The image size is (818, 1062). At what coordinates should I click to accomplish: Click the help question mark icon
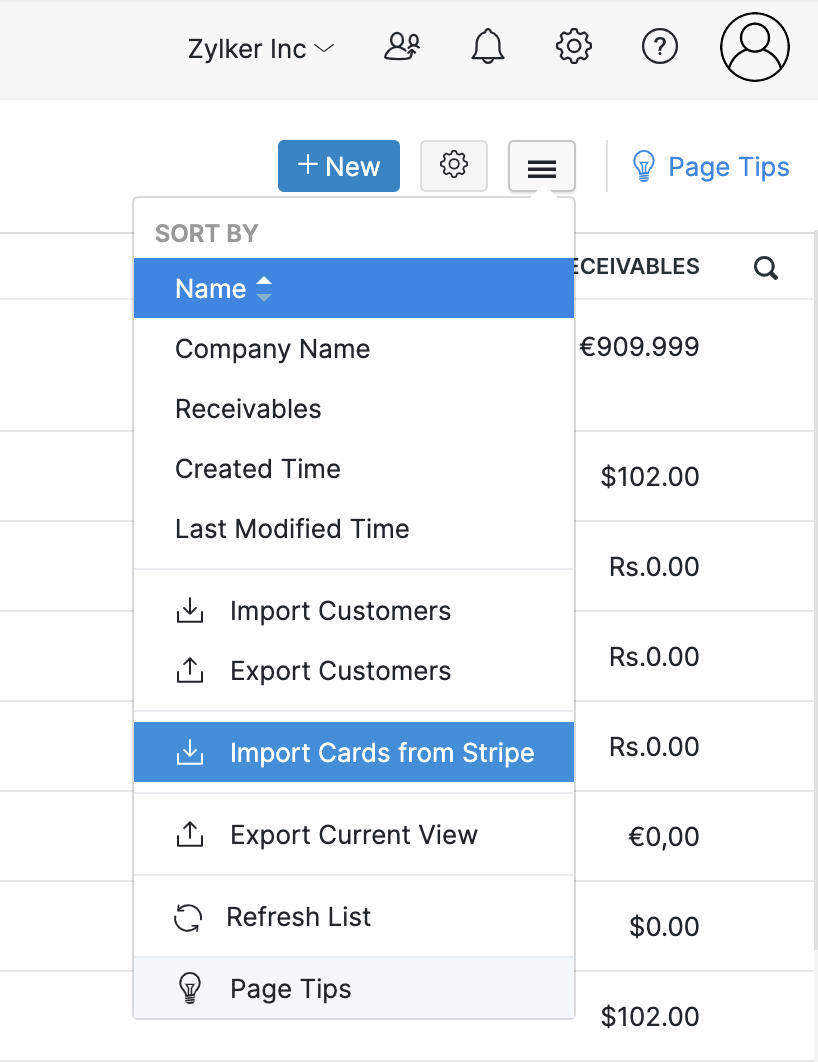(659, 46)
